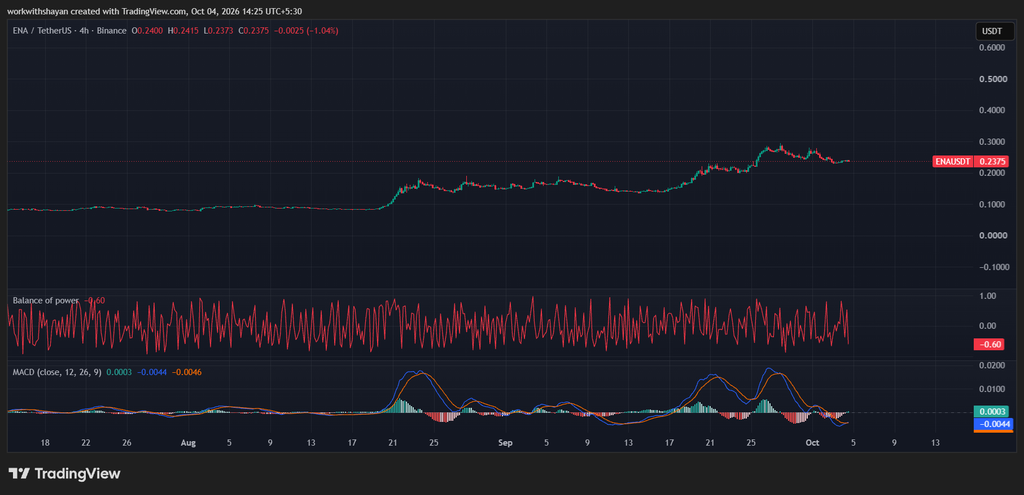Click the red −0.60 tag on the axis
Screen dimensions: 1024x495
[x=987, y=344]
